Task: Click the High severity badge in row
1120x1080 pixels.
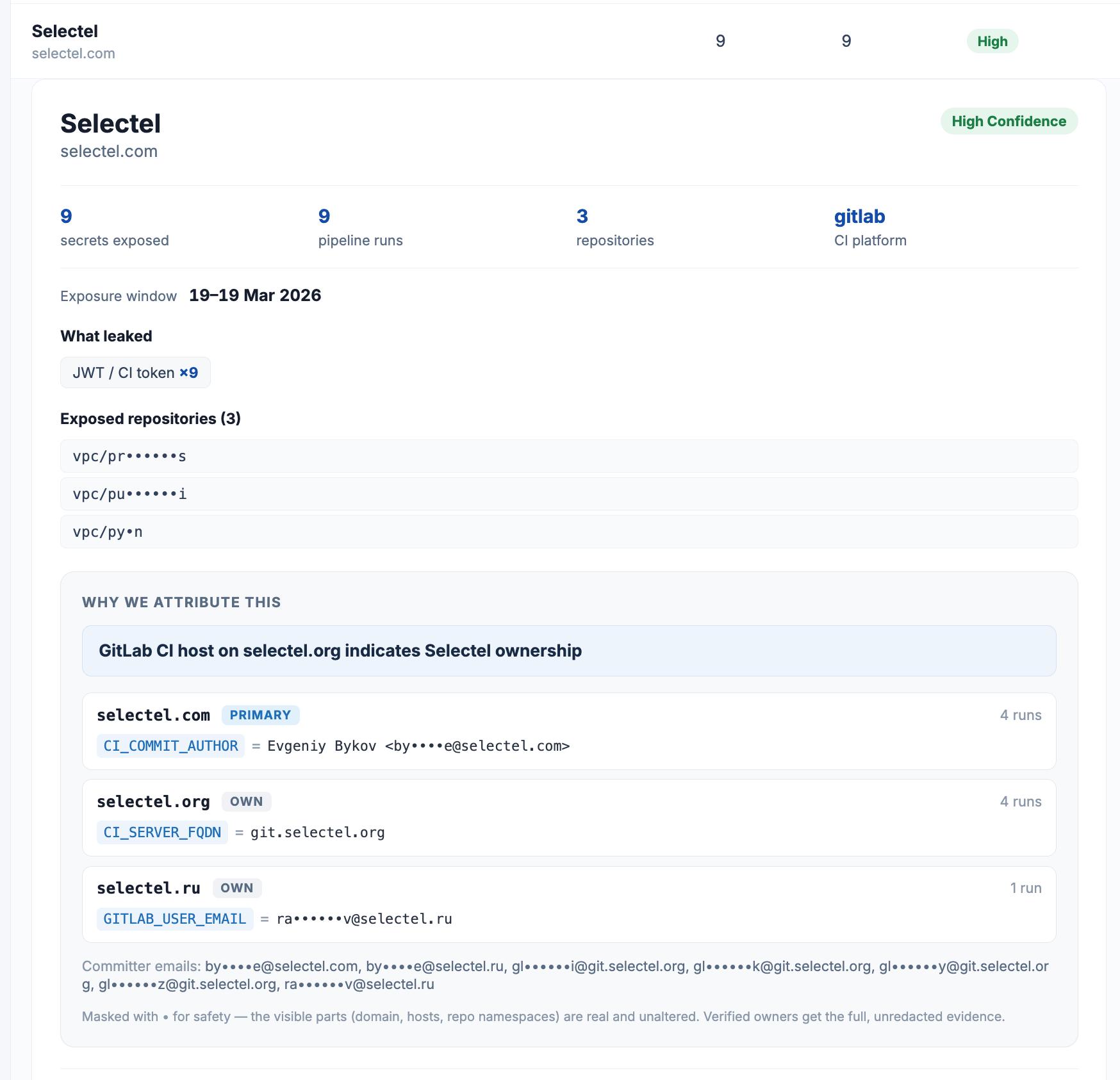Action: (x=992, y=42)
